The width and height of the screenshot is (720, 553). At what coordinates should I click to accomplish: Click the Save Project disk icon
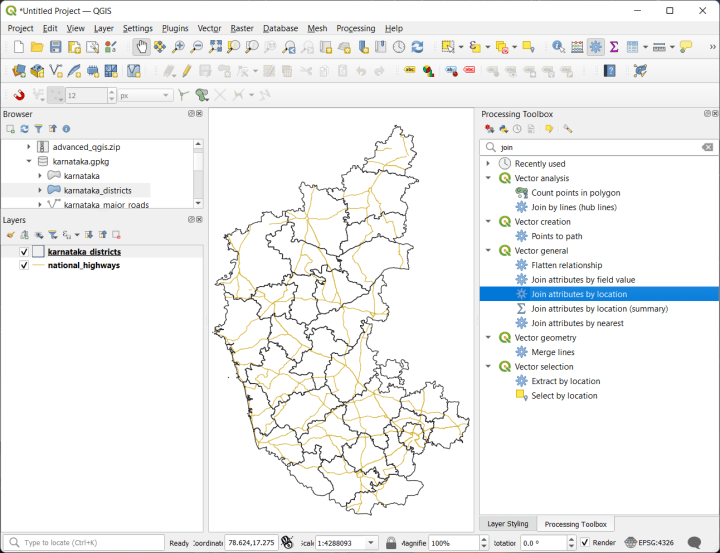coord(56,47)
